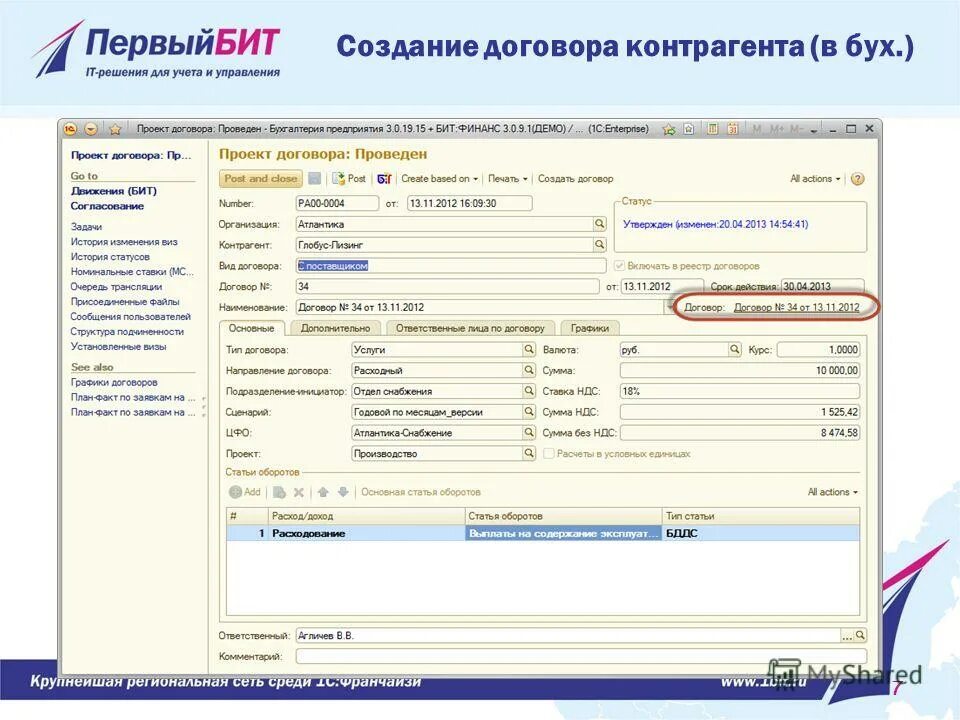Click the Post document icon
This screenshot has width=960, height=720.
pyautogui.click(x=338, y=179)
